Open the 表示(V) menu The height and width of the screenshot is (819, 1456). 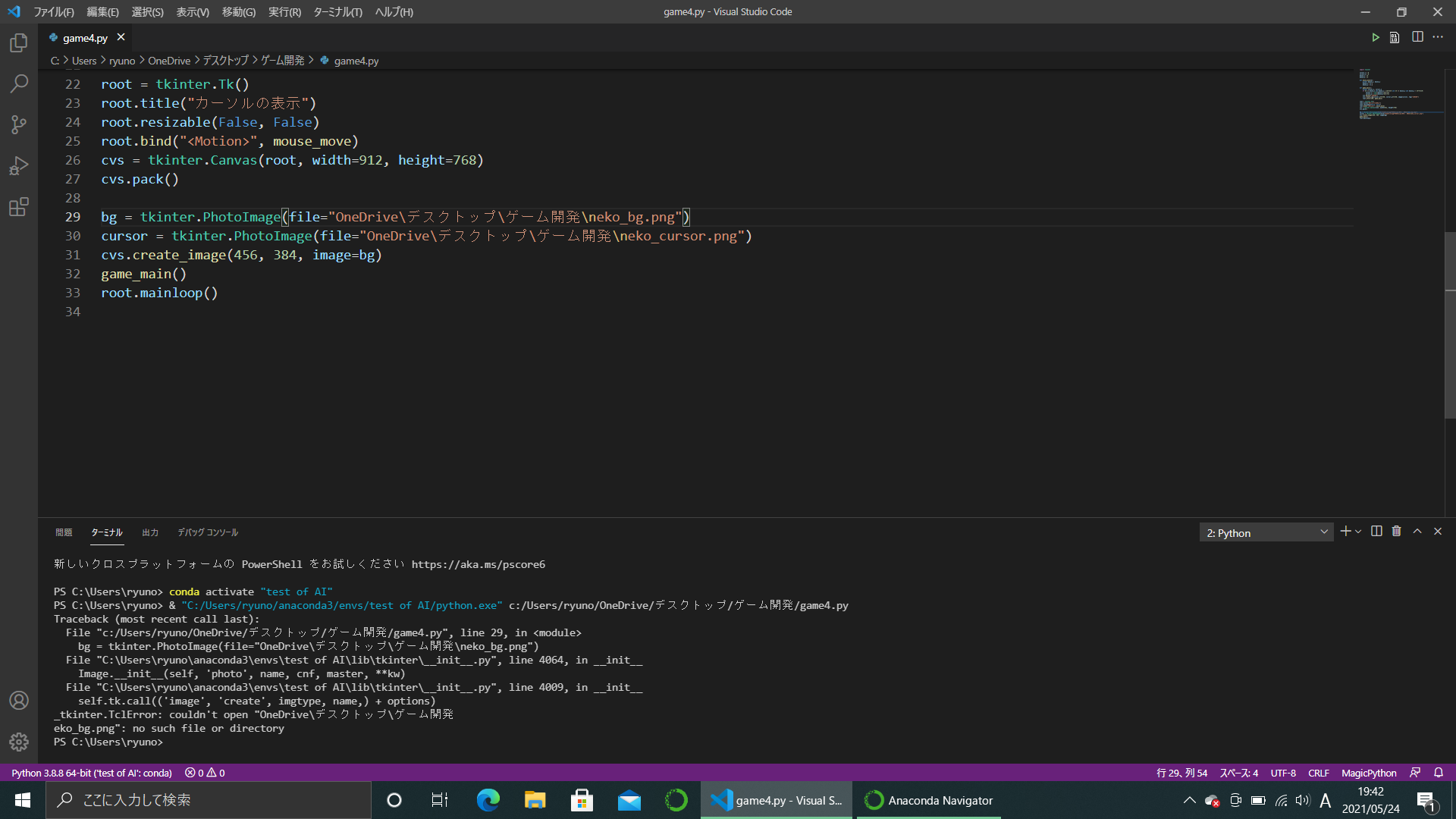point(193,12)
